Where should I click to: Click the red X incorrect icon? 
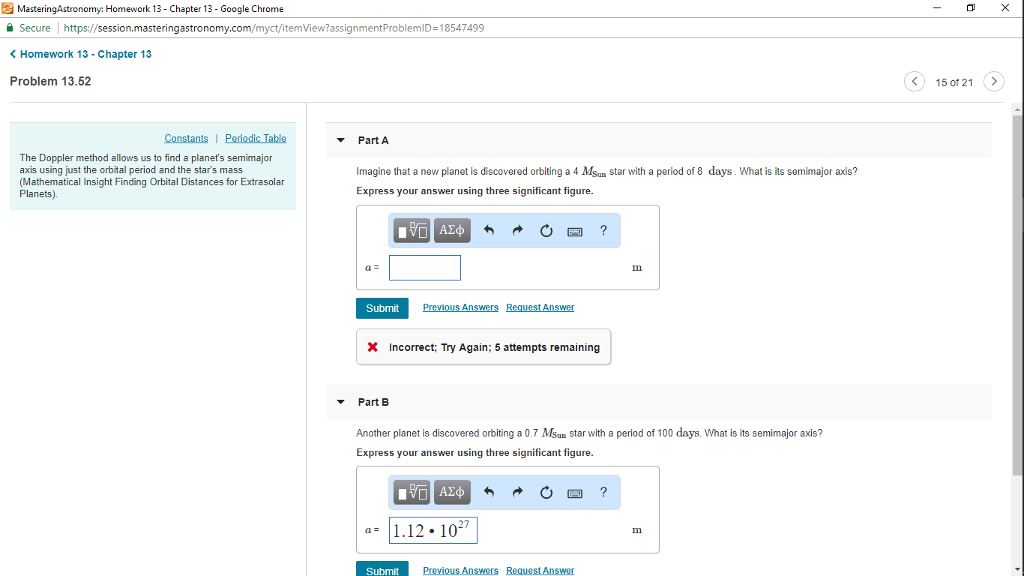click(372, 347)
